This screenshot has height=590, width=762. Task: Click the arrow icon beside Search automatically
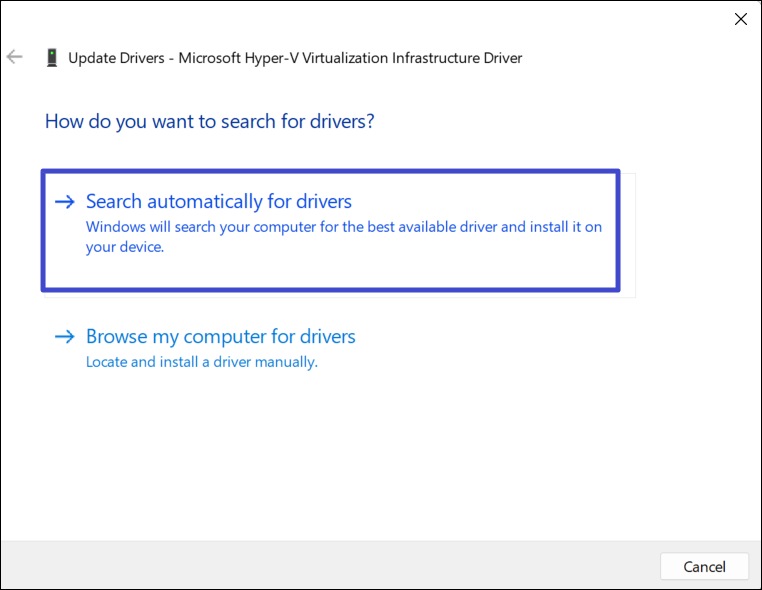(x=65, y=202)
